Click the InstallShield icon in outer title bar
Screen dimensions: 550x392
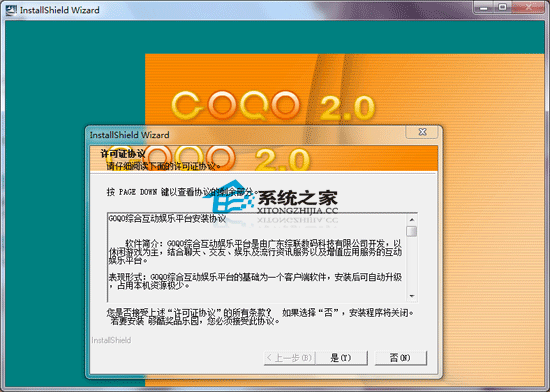pos(11,10)
